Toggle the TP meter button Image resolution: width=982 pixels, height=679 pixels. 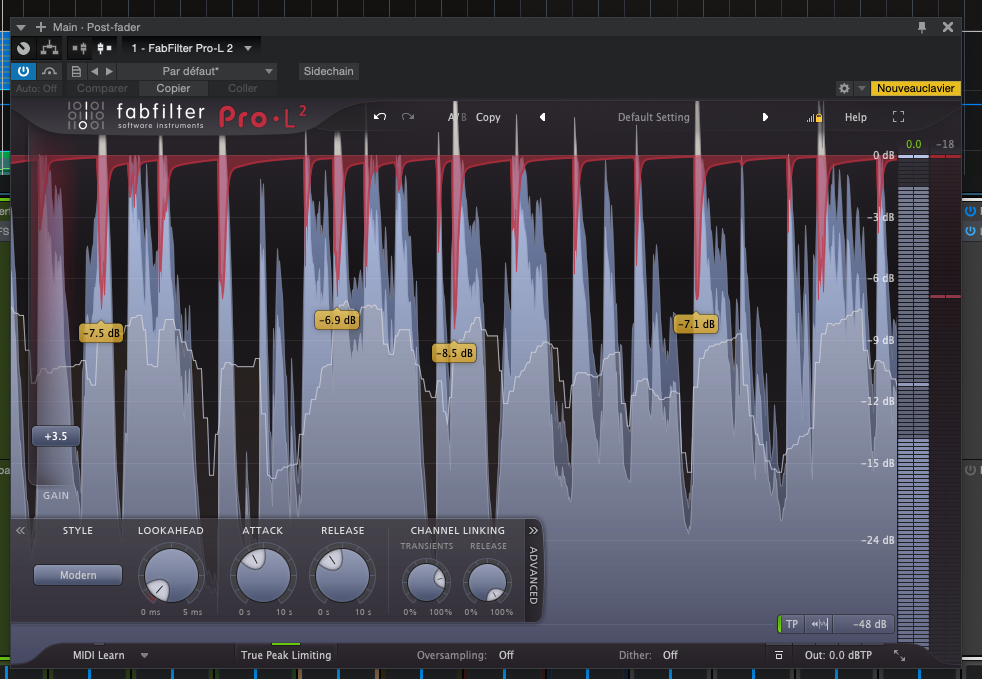pos(791,624)
